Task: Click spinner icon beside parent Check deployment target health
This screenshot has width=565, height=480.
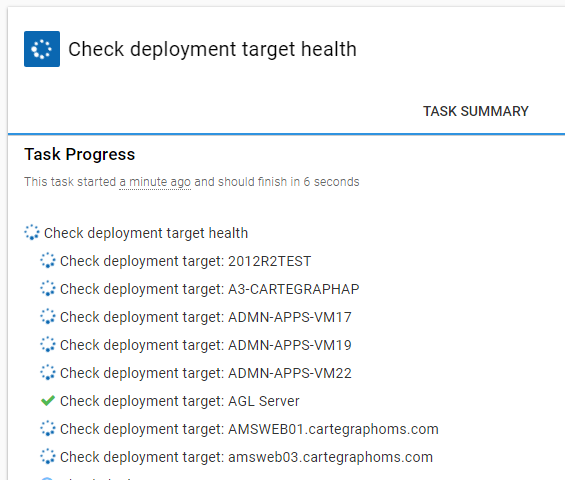Action: tap(32, 232)
